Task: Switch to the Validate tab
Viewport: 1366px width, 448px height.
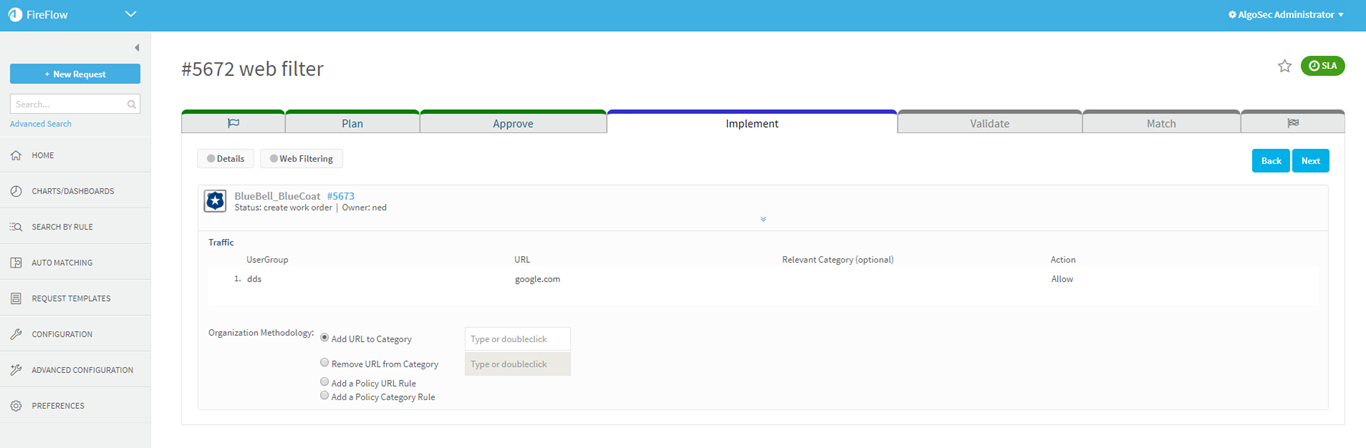Action: point(989,123)
